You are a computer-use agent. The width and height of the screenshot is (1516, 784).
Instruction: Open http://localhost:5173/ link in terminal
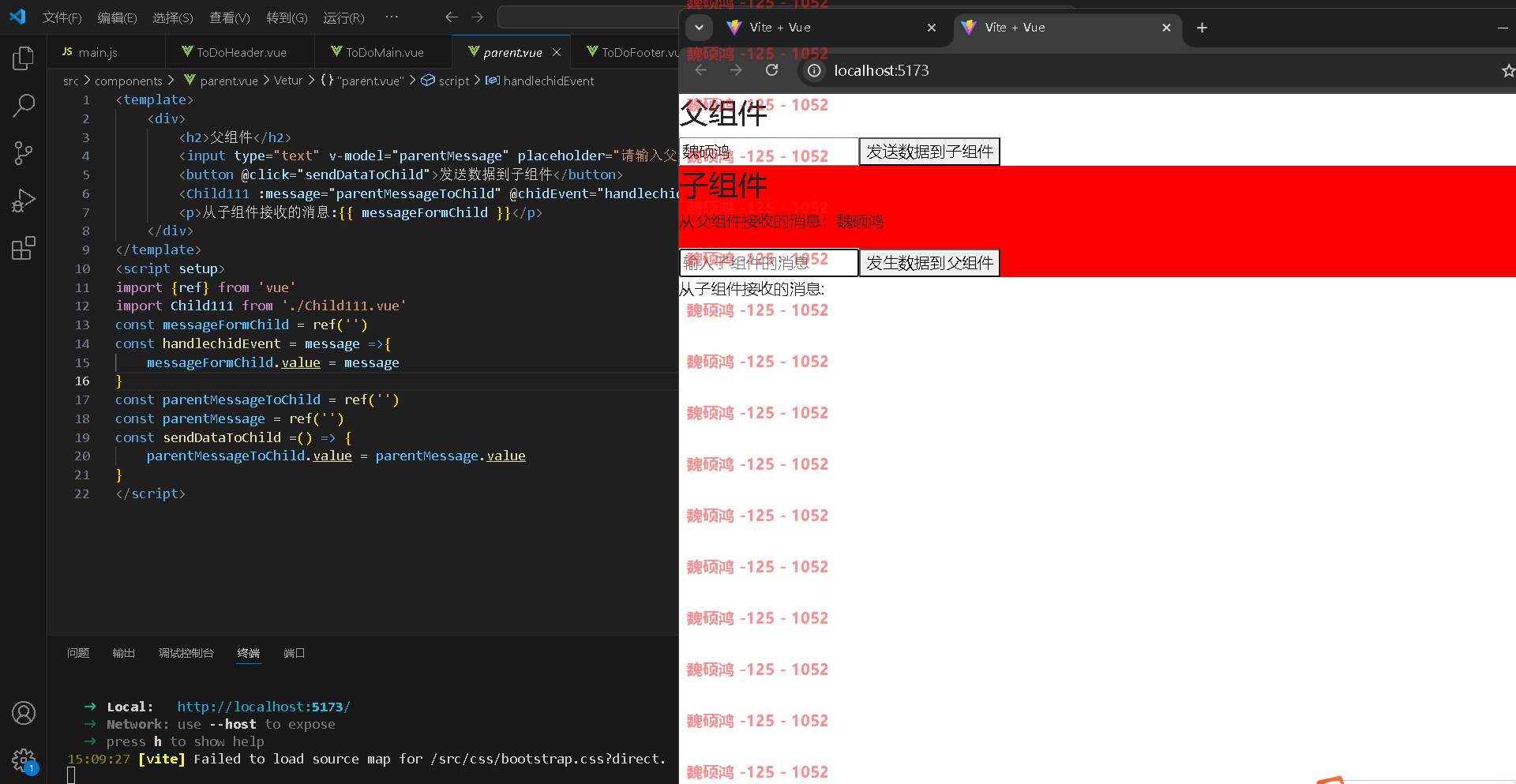(x=263, y=707)
